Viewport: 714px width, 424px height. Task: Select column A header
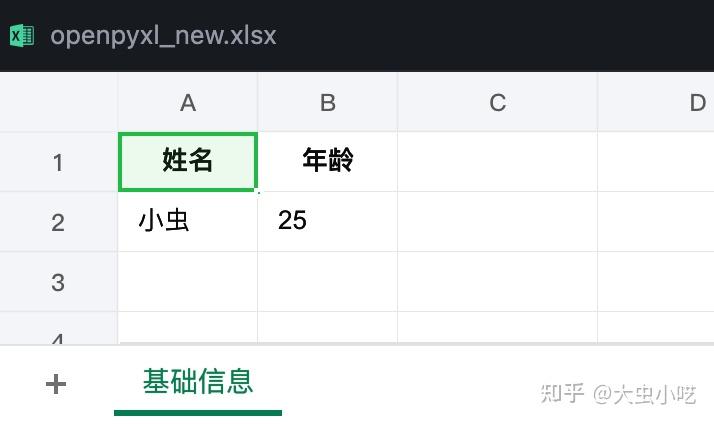(188, 102)
